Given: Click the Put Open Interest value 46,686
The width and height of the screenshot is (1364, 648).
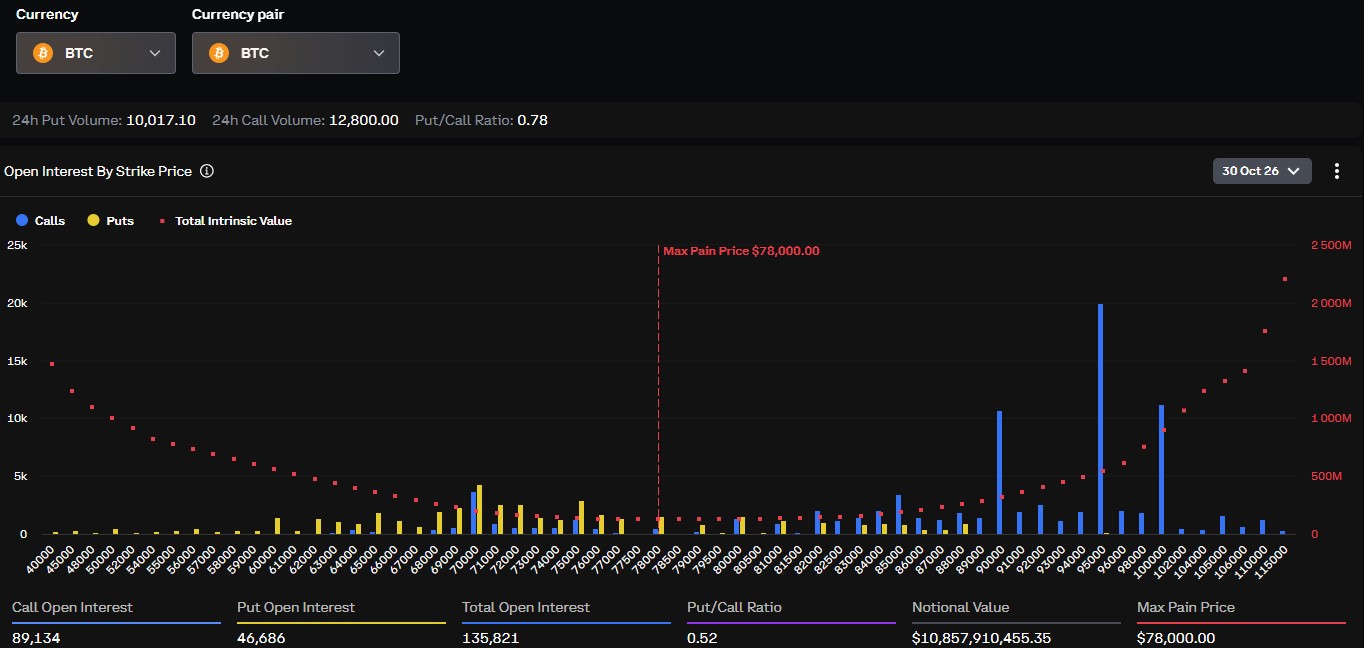Looking at the screenshot, I should click(262, 638).
